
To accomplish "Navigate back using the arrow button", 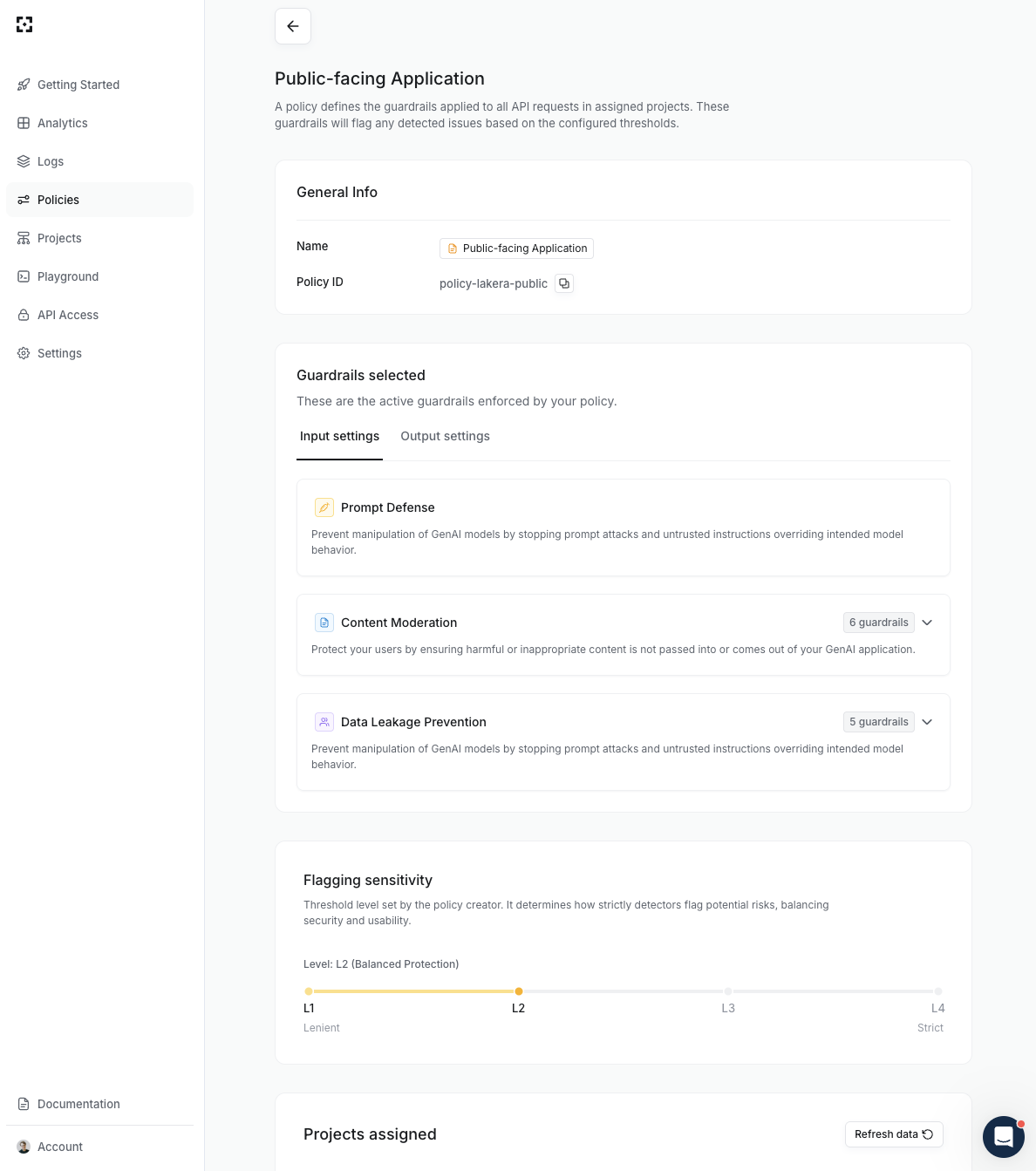I will click(x=293, y=26).
